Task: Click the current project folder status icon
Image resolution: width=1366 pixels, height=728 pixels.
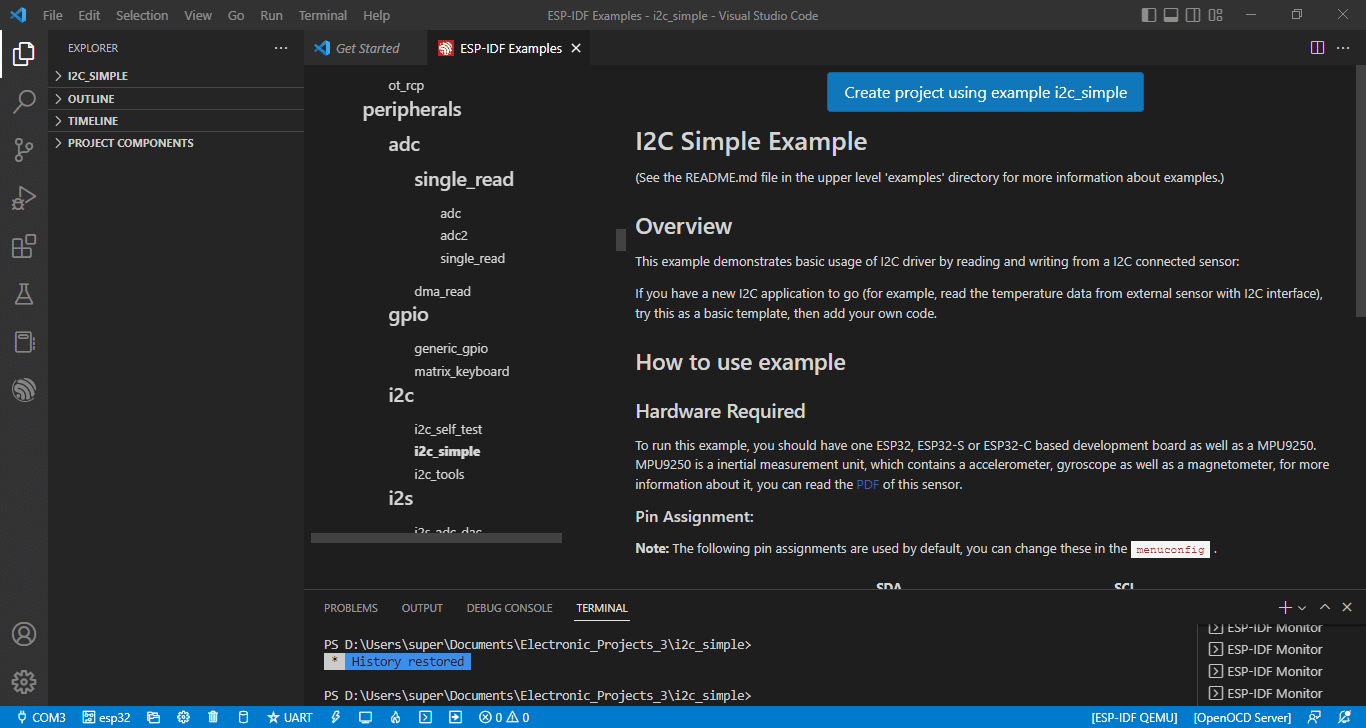Action: [153, 717]
